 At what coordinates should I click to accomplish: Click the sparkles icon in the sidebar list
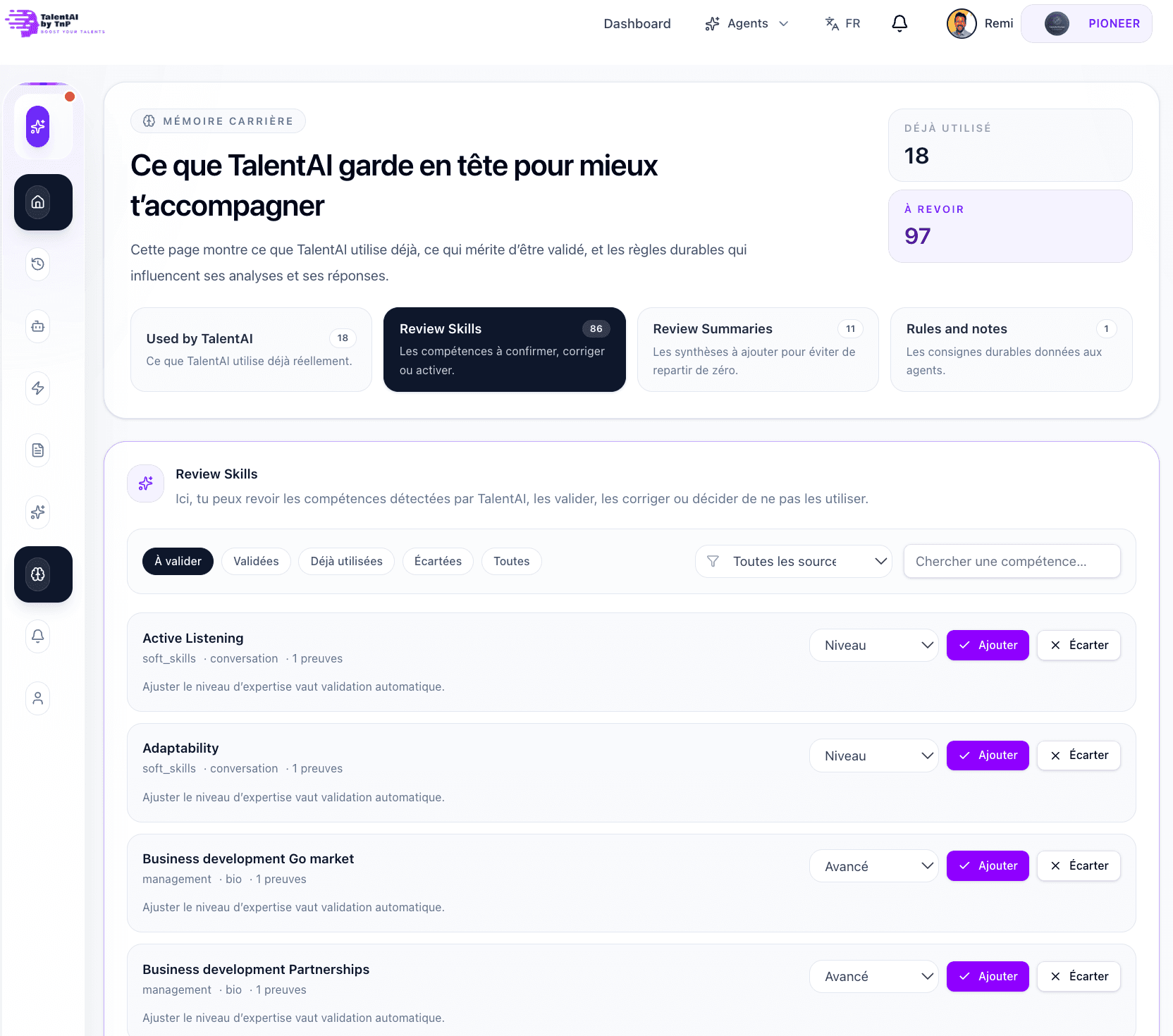[38, 512]
